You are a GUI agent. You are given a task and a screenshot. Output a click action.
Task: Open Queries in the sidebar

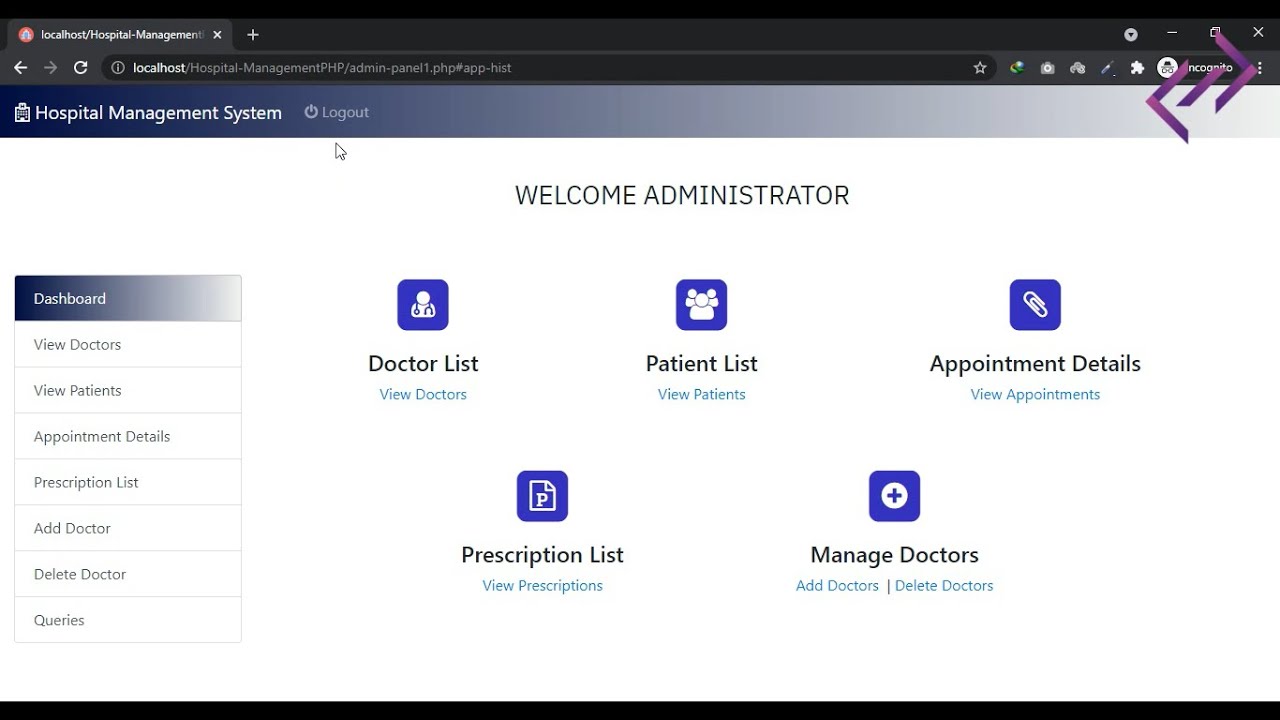point(128,620)
